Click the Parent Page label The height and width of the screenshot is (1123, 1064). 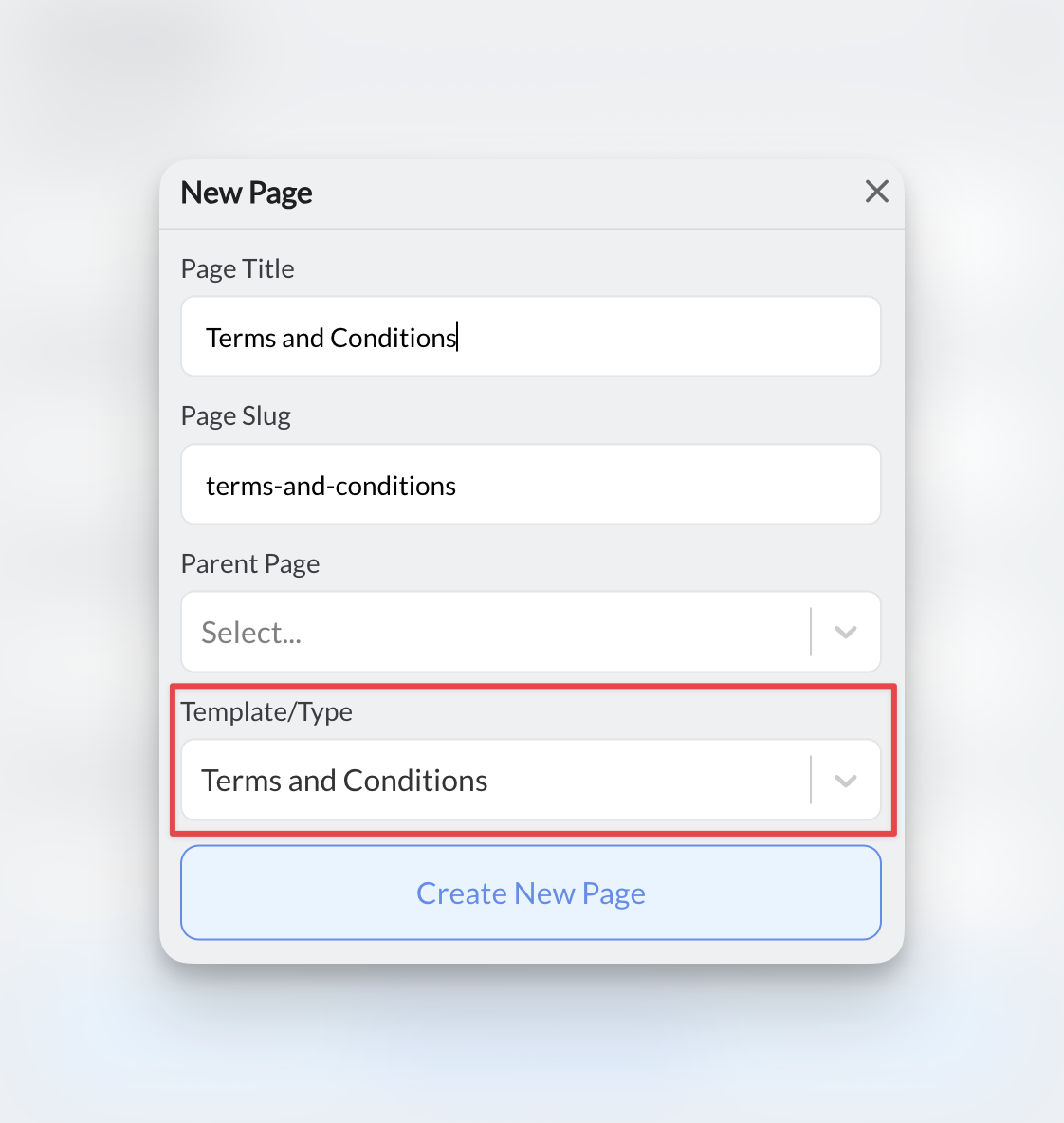pyautogui.click(x=249, y=563)
